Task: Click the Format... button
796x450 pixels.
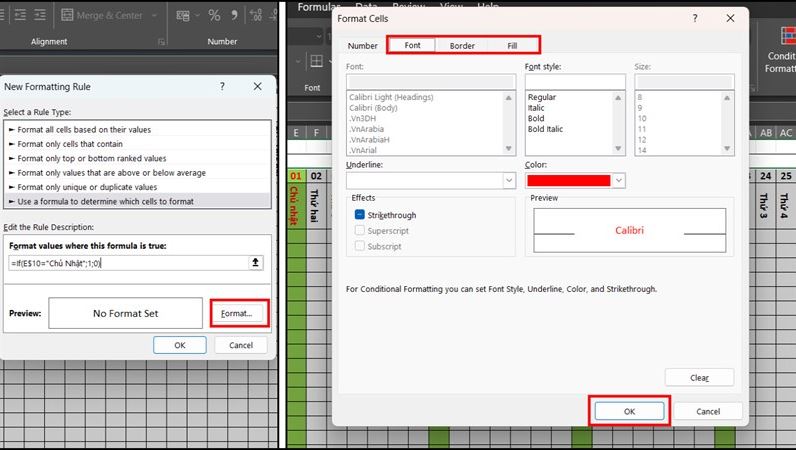Action: click(237, 313)
